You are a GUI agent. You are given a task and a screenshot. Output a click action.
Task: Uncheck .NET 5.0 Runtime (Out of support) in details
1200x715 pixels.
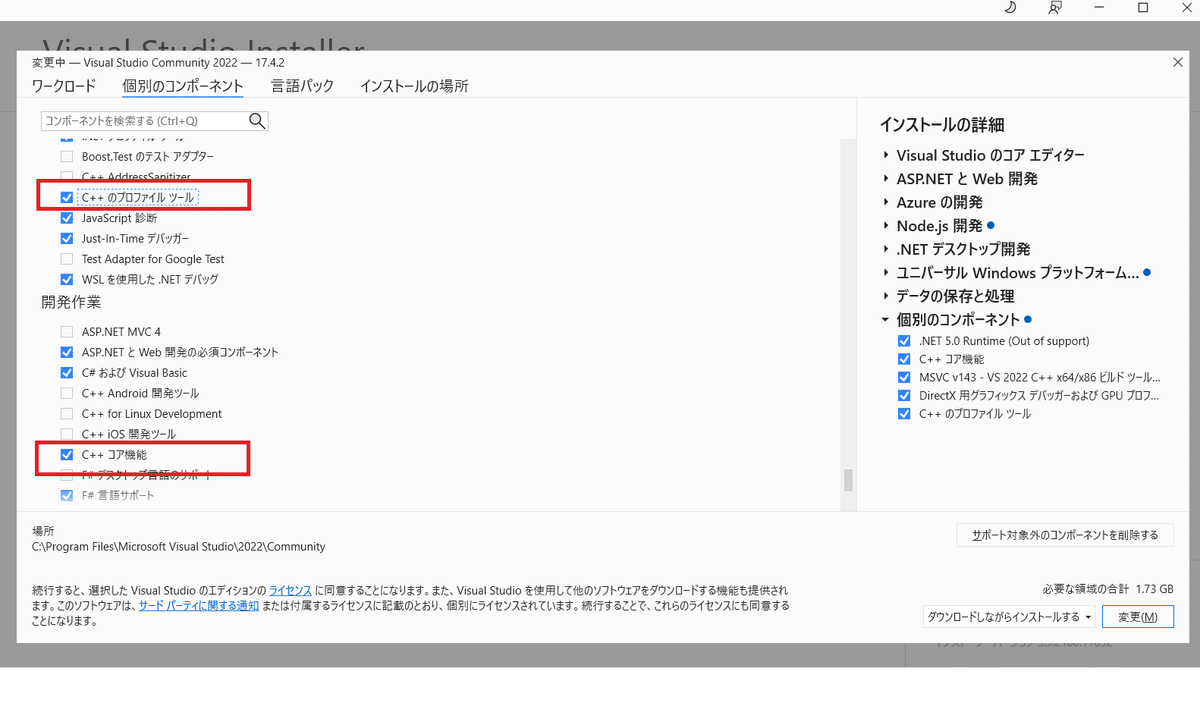point(905,341)
